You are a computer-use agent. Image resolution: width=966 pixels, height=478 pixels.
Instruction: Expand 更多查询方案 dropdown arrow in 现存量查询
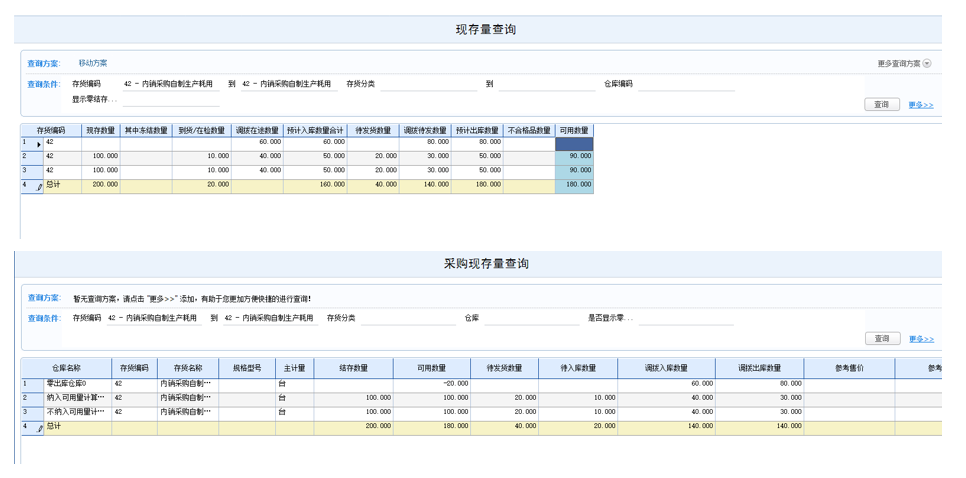(927, 63)
